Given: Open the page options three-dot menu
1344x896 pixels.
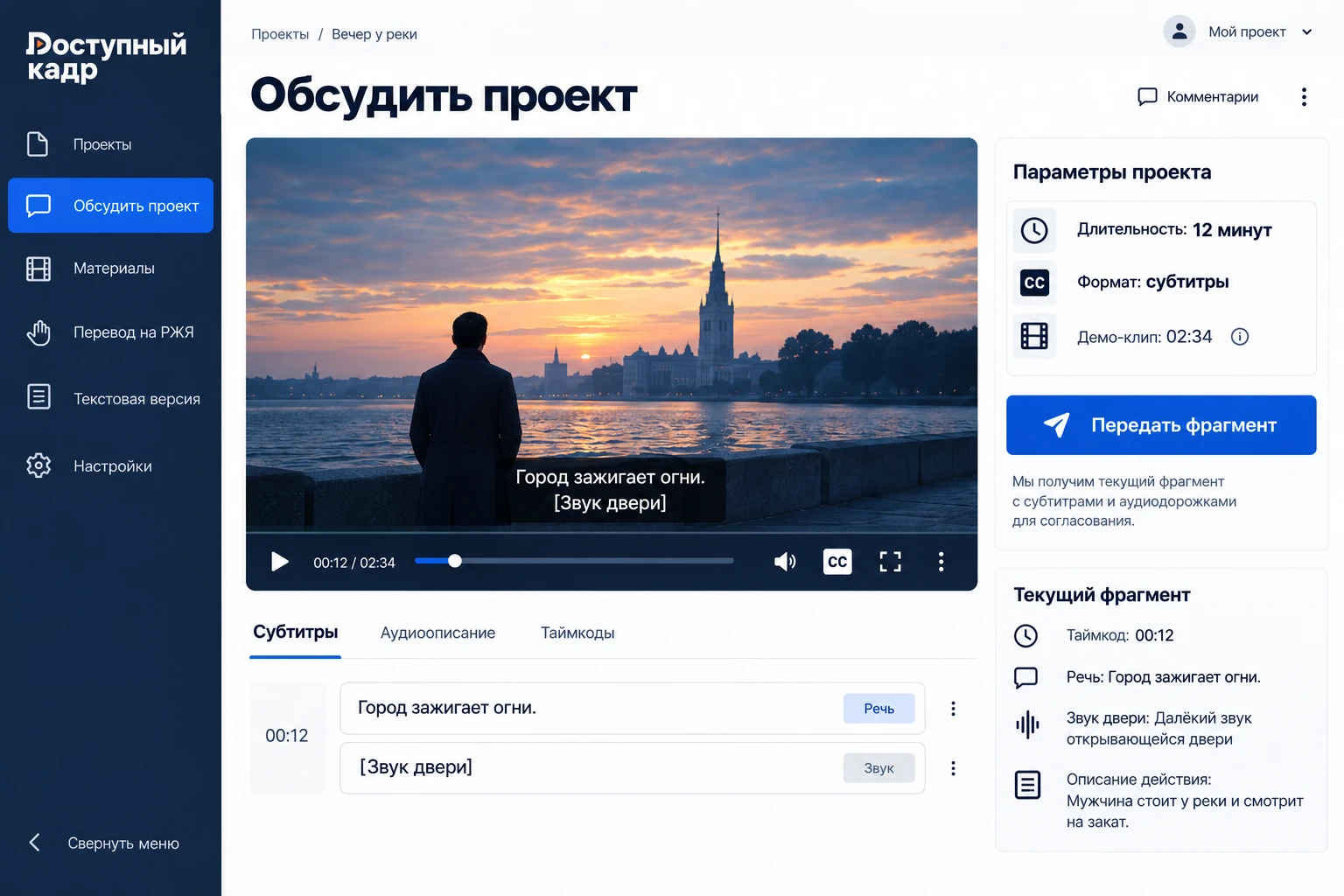Looking at the screenshot, I should (1304, 97).
